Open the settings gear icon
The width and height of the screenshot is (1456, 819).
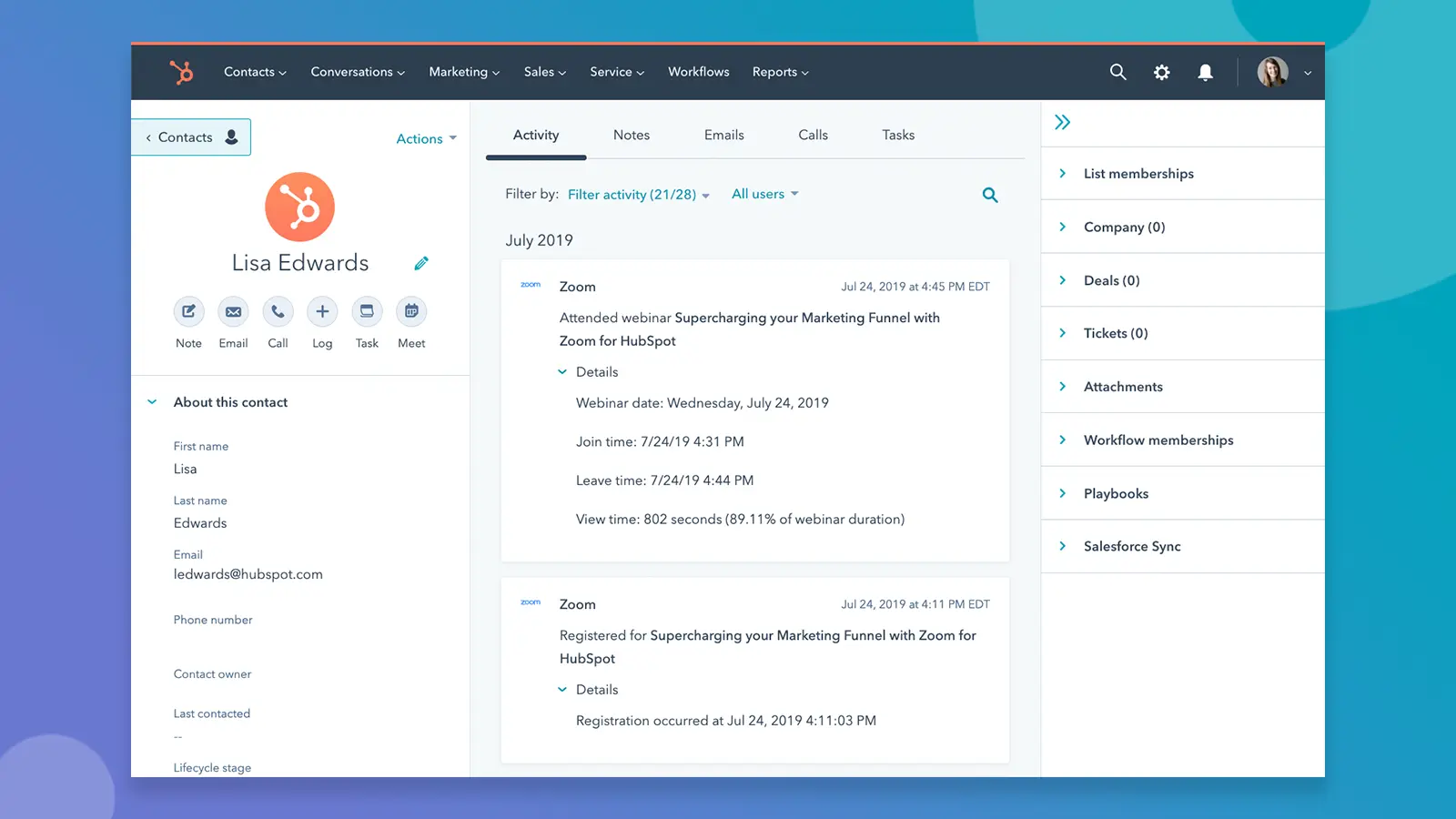point(1162,72)
